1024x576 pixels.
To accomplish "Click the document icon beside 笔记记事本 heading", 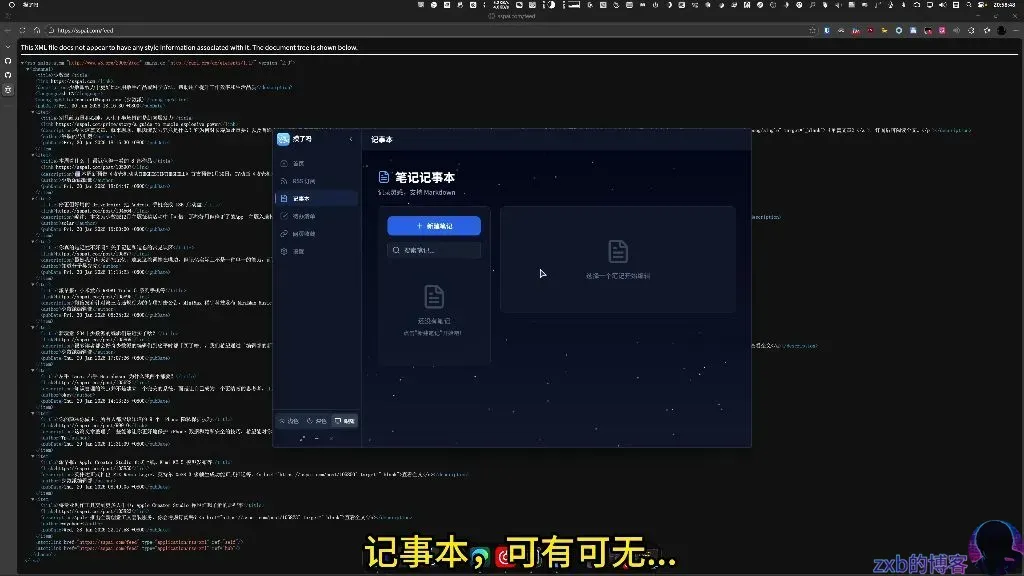I will tap(382, 177).
